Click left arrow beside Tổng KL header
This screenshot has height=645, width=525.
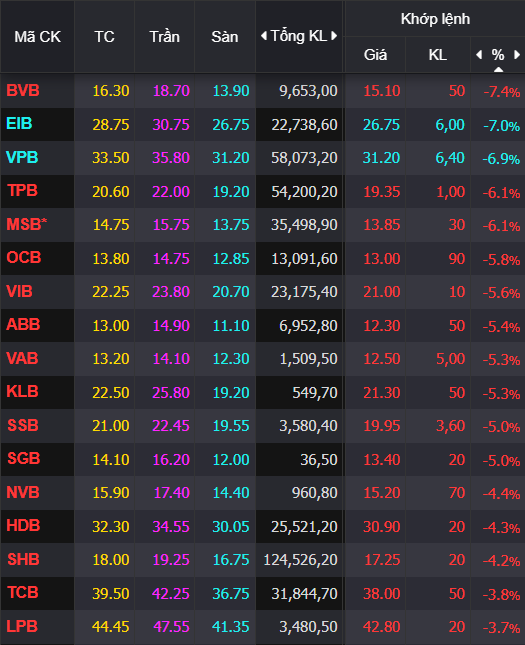coord(264,36)
